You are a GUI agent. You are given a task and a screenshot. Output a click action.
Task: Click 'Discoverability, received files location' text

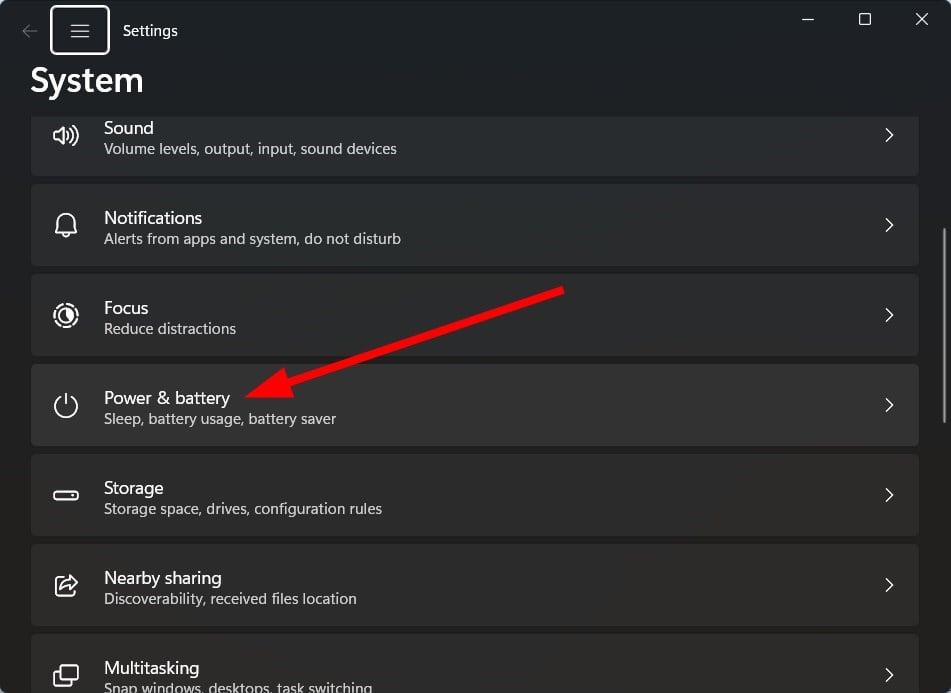[230, 599]
